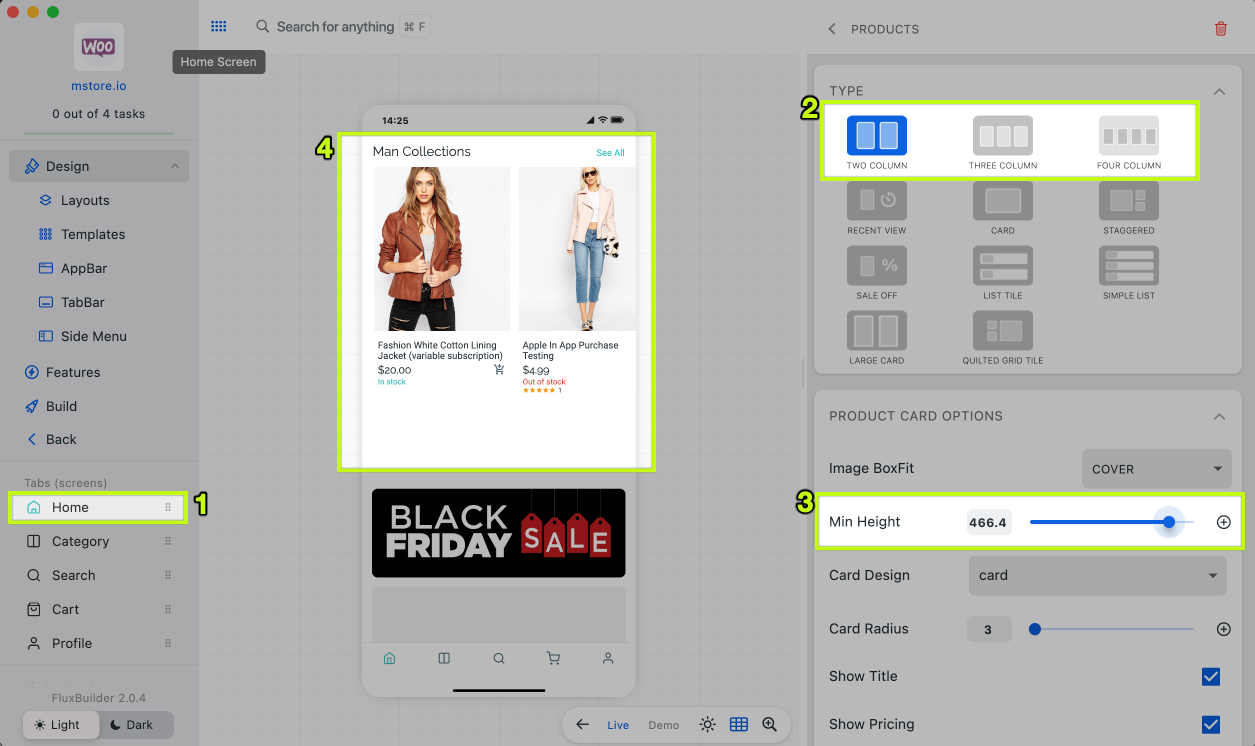Open the Image BoxFit COVER dropdown
Viewport: 1255px width, 746px height.
click(1157, 469)
